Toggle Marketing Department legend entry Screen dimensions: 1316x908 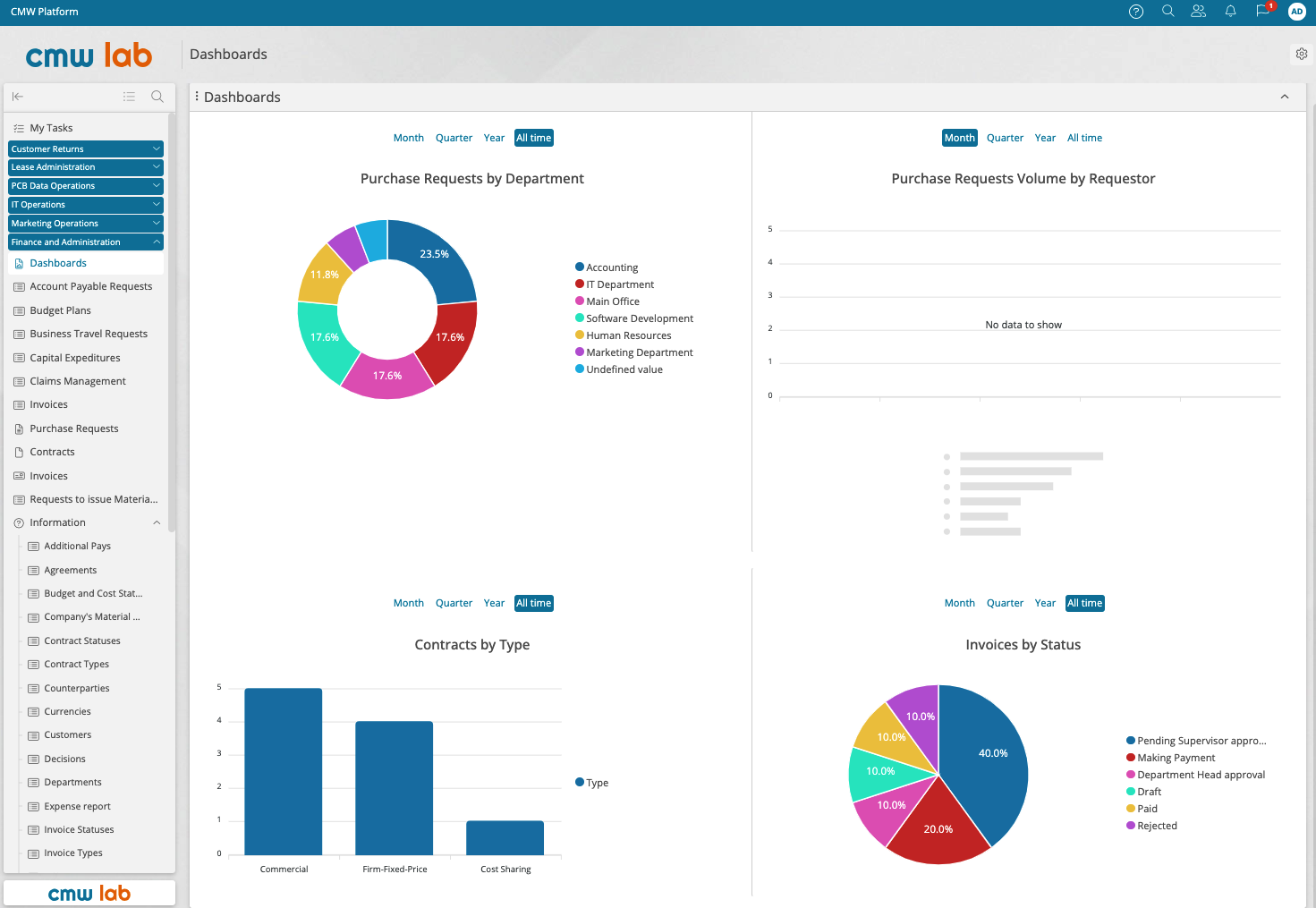click(634, 352)
